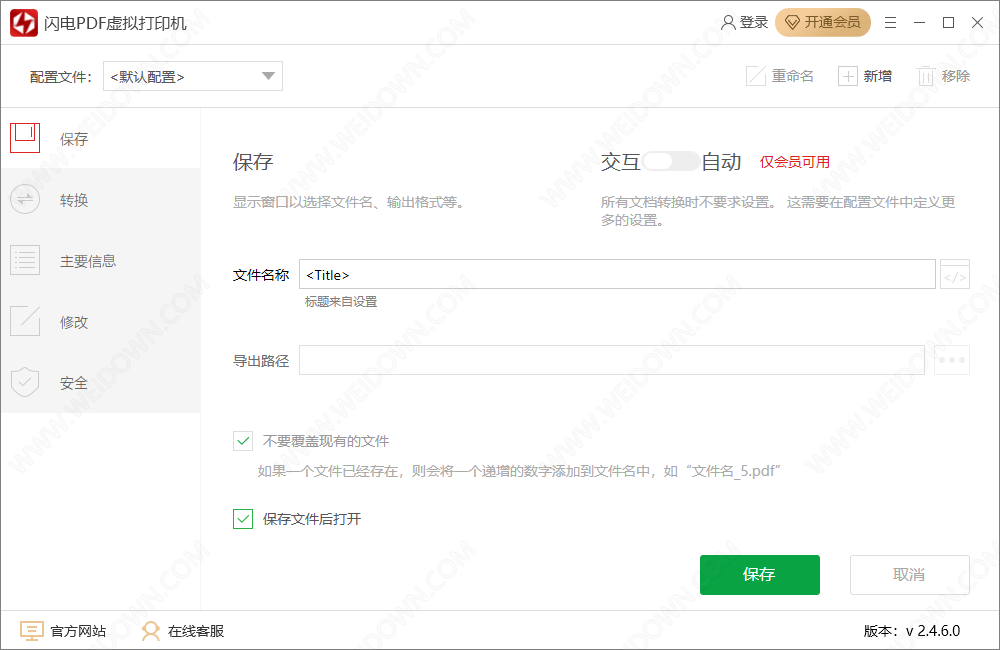Open 在线客服 online support

183,631
